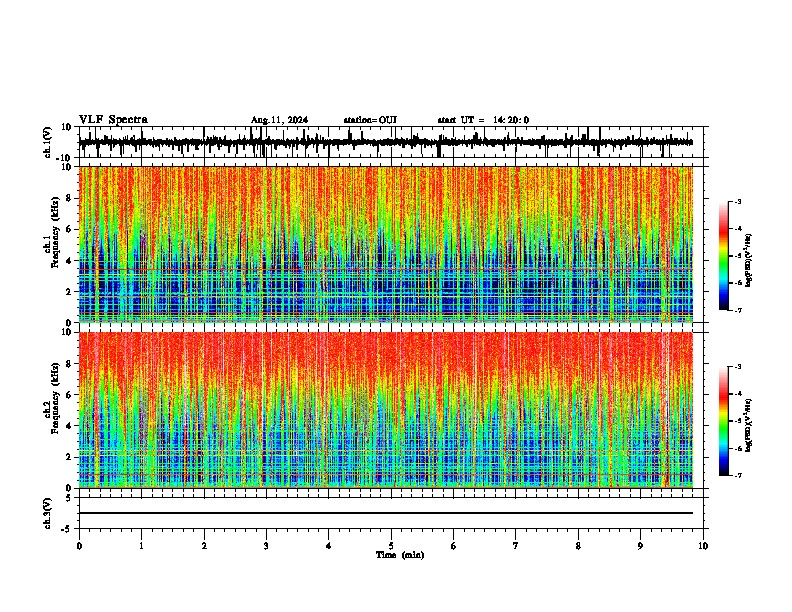The height and width of the screenshot is (612, 792).
Task: Click the time axis tick label "4"
Action: pyautogui.click(x=329, y=546)
